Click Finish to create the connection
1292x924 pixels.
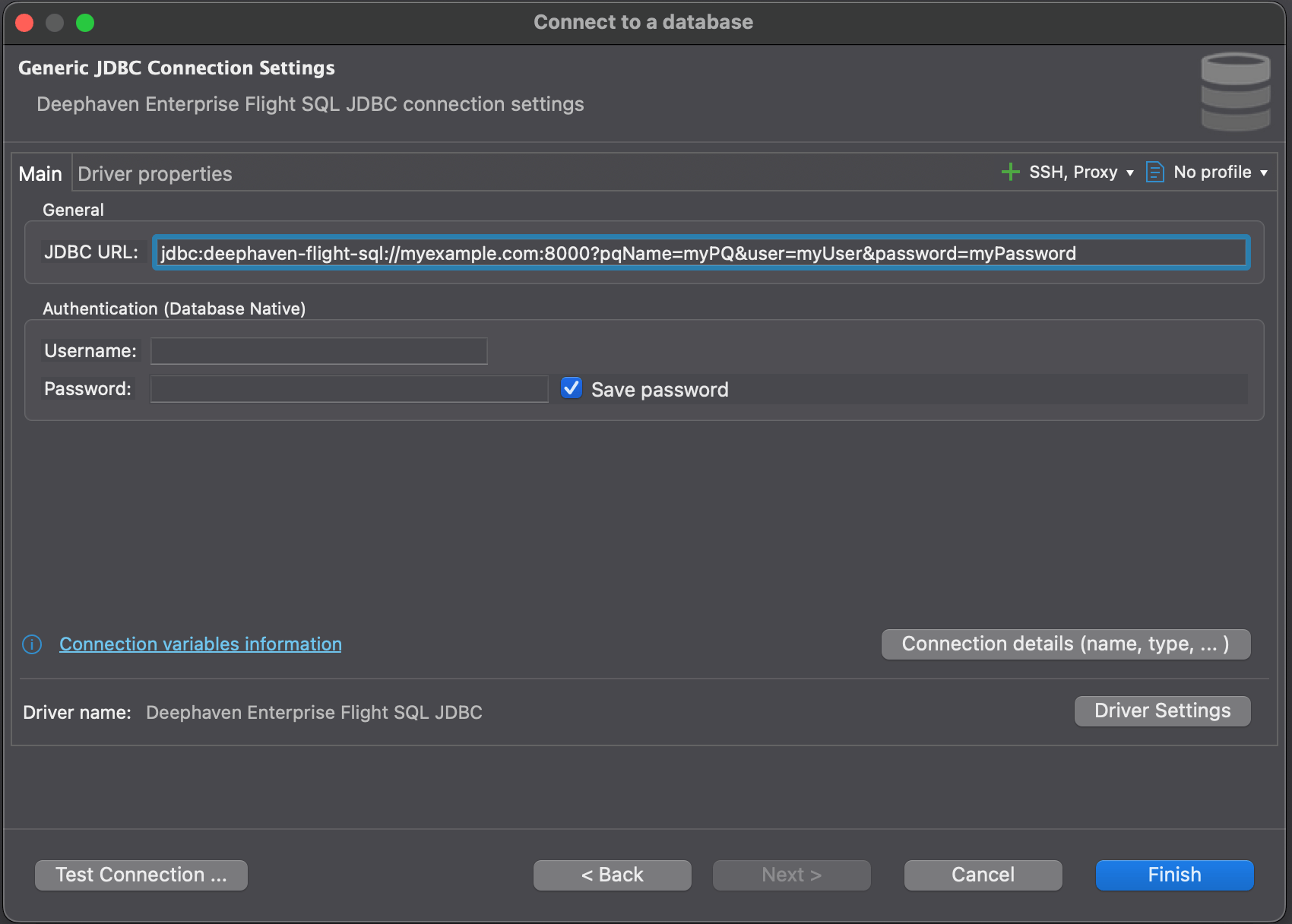[x=1174, y=875]
